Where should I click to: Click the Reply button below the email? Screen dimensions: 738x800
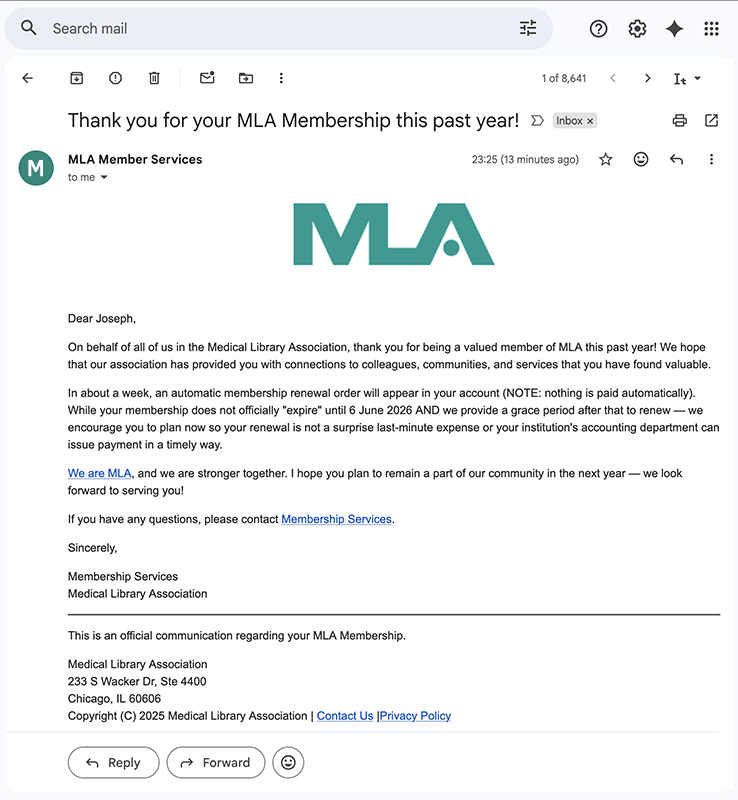click(x=113, y=763)
